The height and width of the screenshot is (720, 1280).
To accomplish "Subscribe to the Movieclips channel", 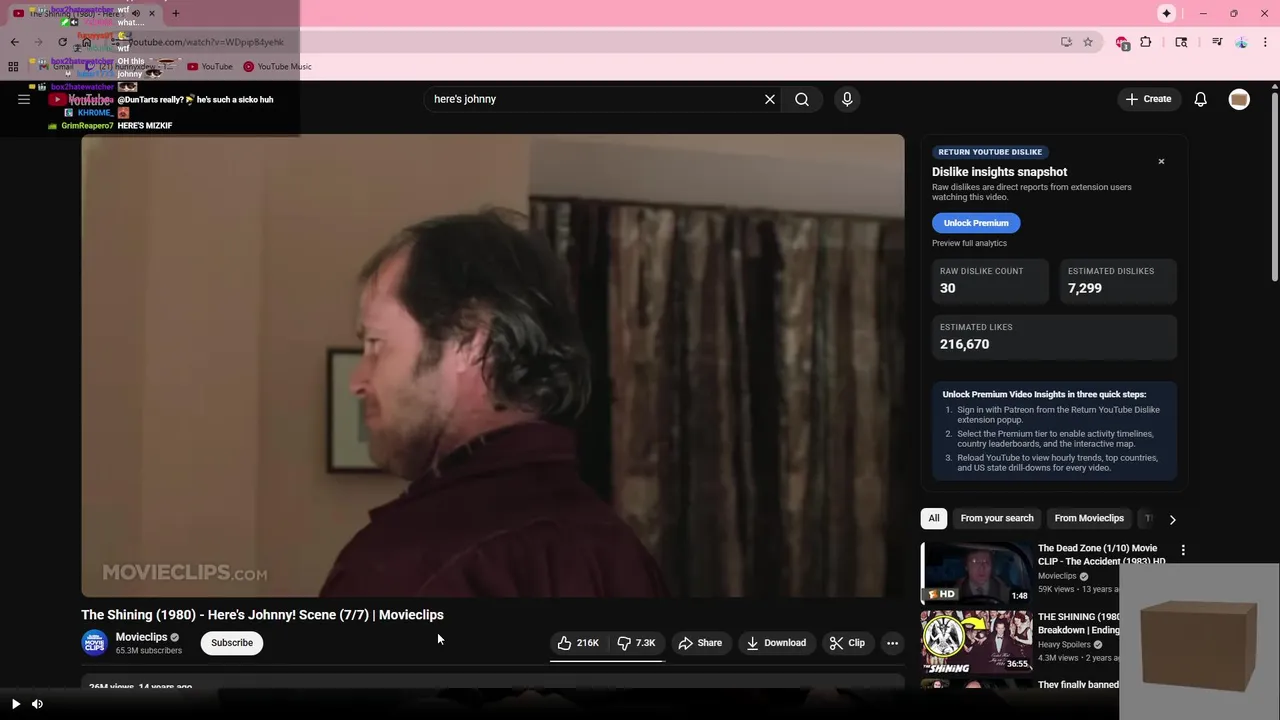I will pos(232,643).
